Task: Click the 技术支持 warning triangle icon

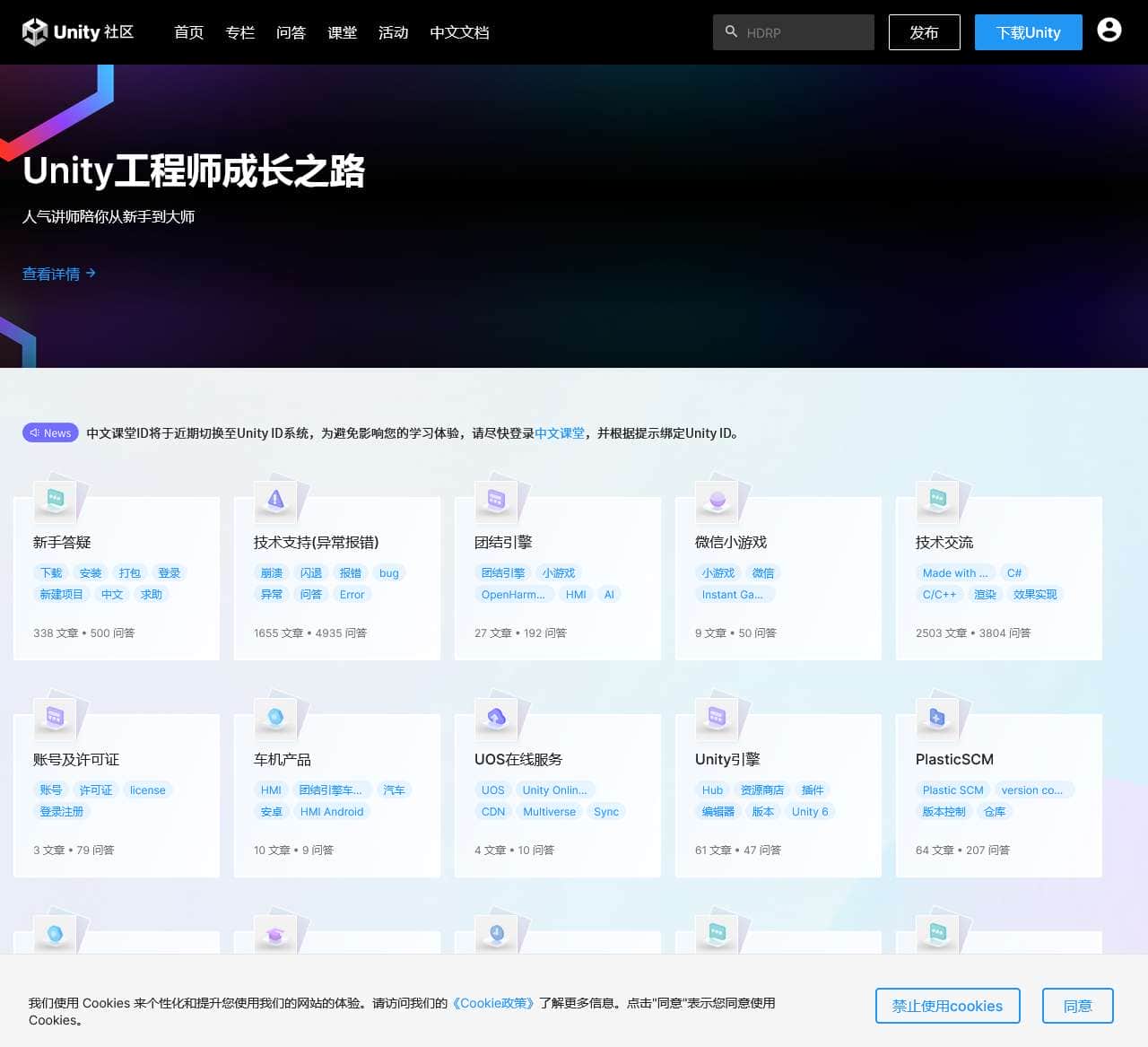Action: 277,498
